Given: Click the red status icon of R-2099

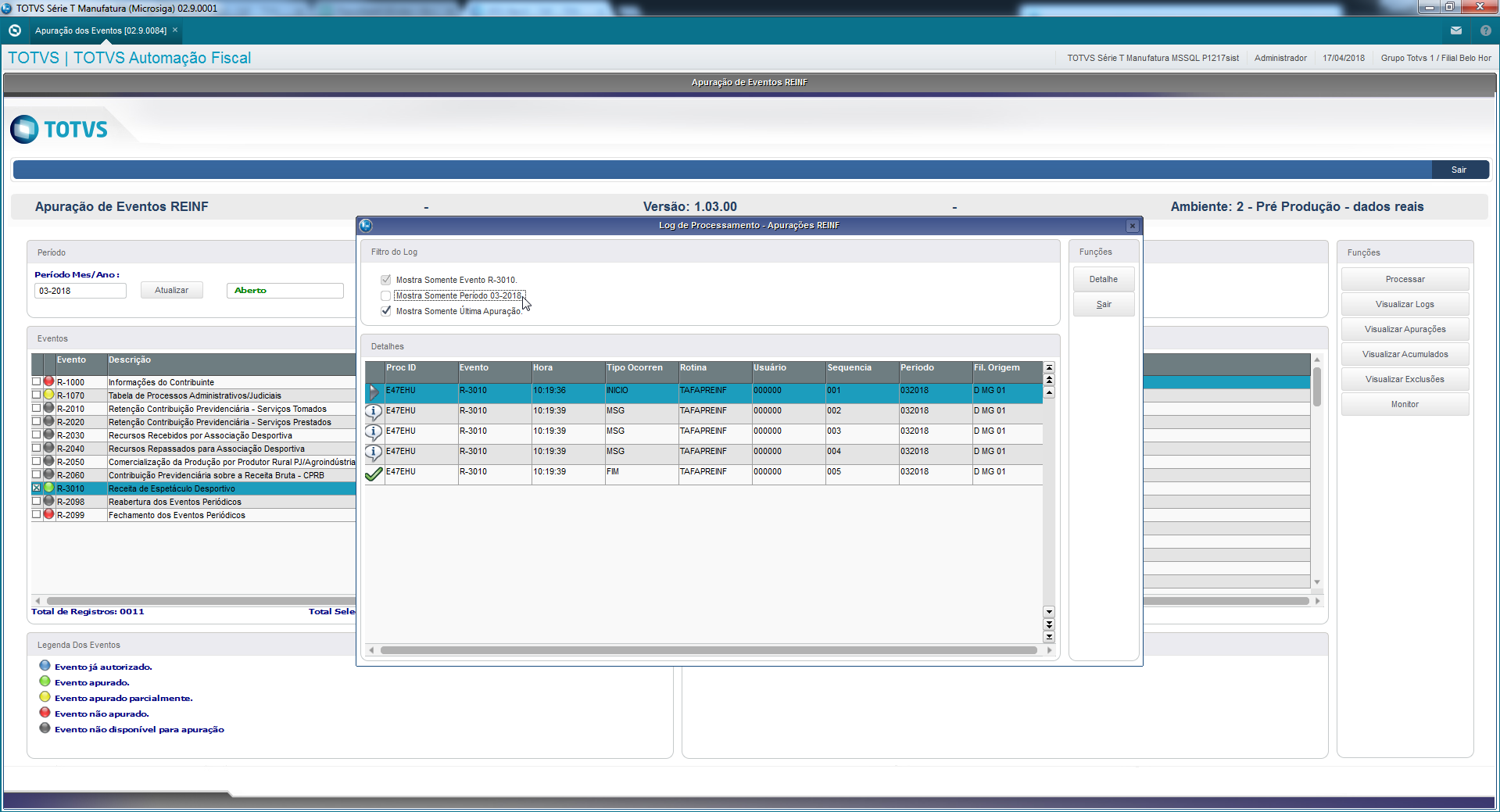Looking at the screenshot, I should (48, 514).
